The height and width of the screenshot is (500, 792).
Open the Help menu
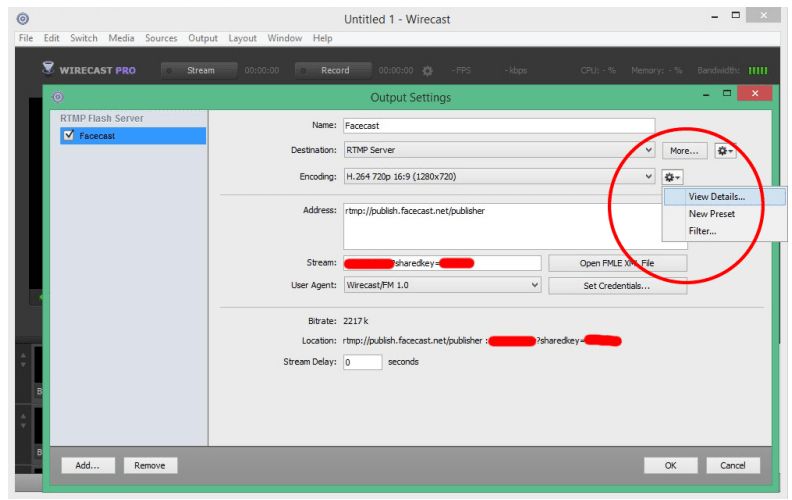(322, 38)
